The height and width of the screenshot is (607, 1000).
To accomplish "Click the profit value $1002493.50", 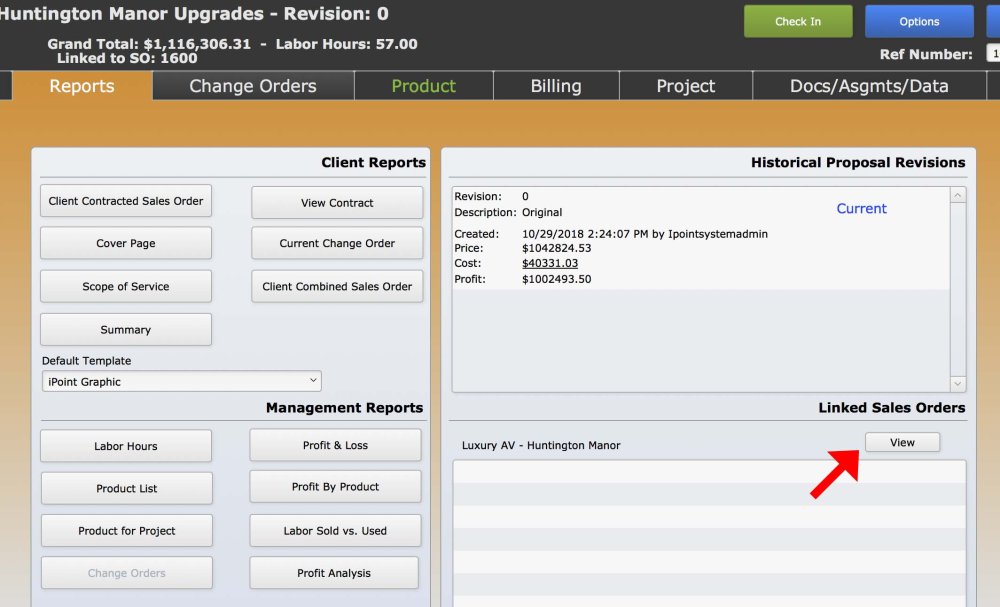I will coord(556,279).
